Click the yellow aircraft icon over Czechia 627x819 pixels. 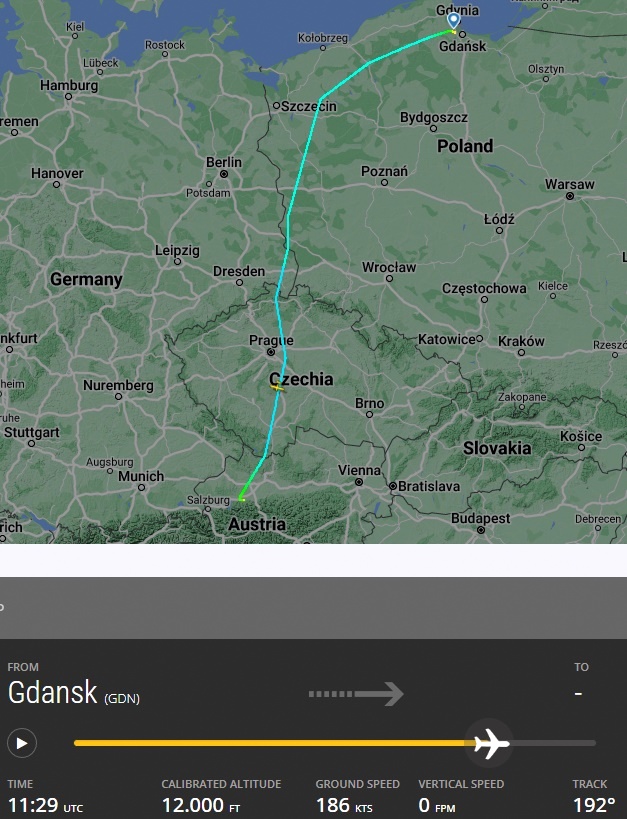(277, 387)
